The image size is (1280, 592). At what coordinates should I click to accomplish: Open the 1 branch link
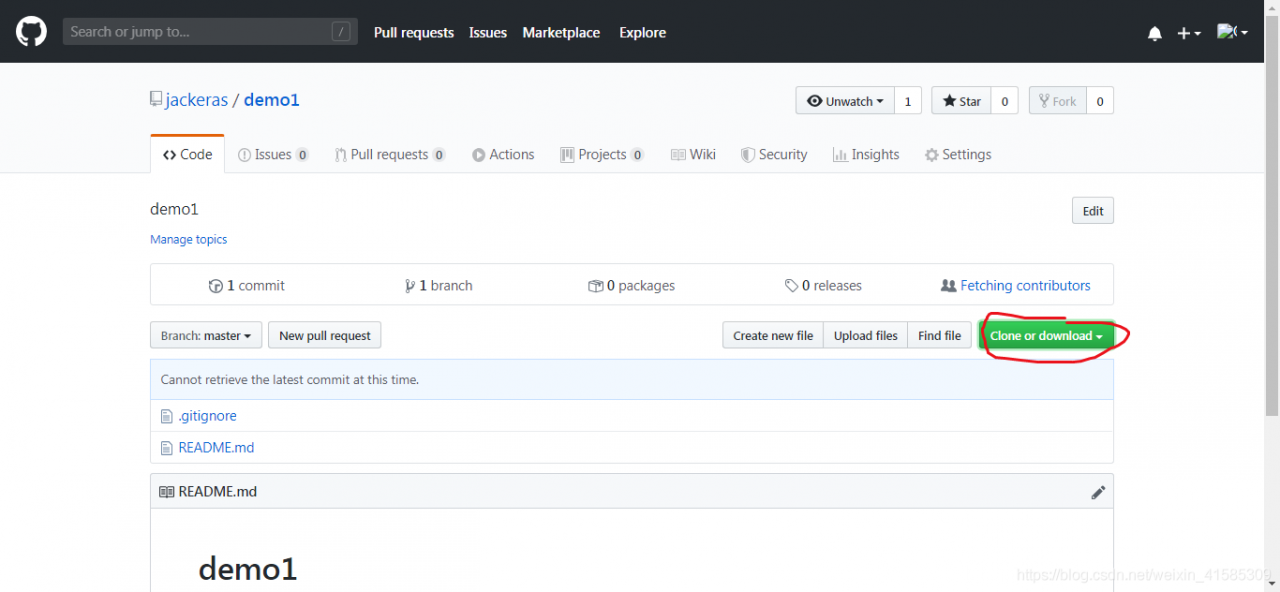[x=438, y=286]
